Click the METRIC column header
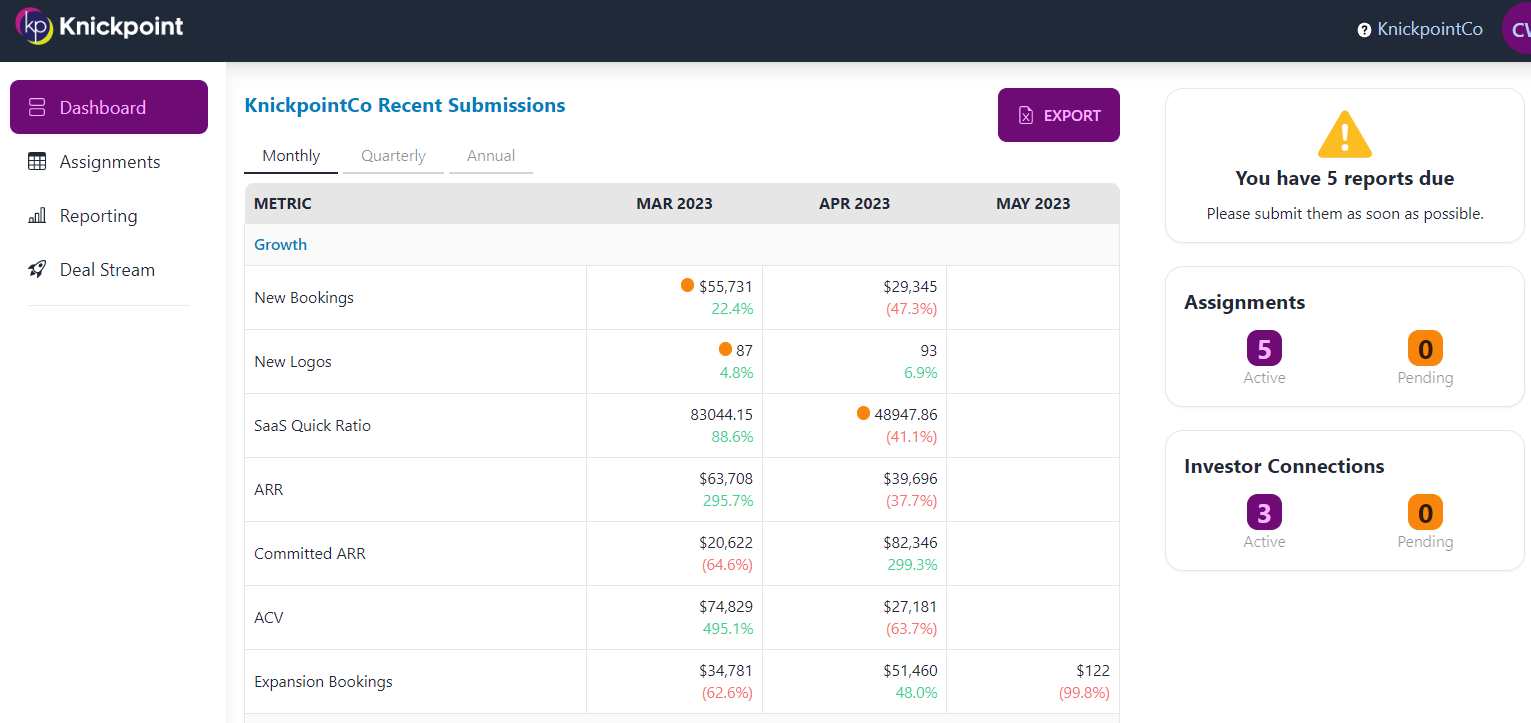This screenshot has height=723, width=1531. [x=283, y=203]
